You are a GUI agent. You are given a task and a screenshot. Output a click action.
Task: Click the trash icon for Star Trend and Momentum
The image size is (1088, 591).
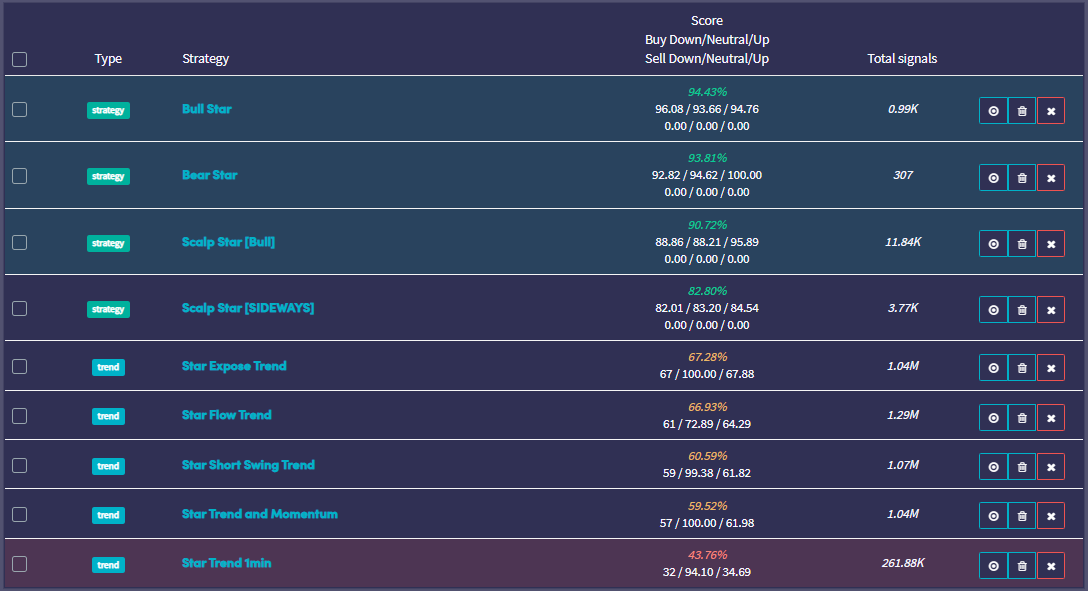click(x=1022, y=515)
